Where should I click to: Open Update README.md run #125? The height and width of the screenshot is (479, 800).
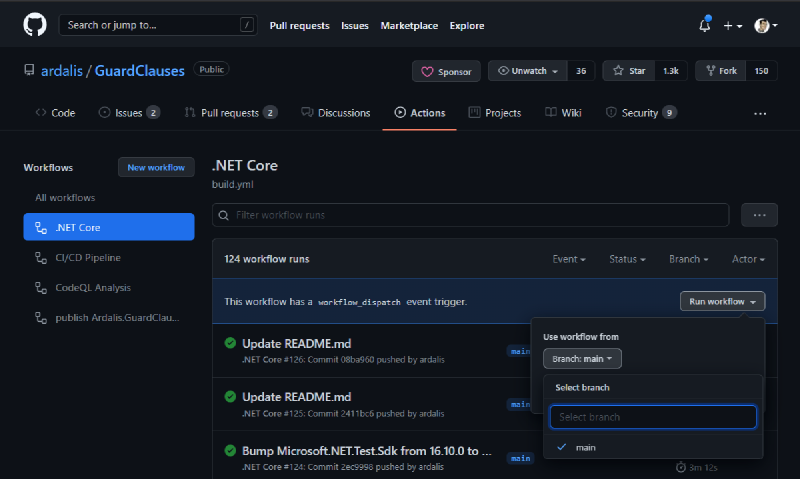coord(296,397)
